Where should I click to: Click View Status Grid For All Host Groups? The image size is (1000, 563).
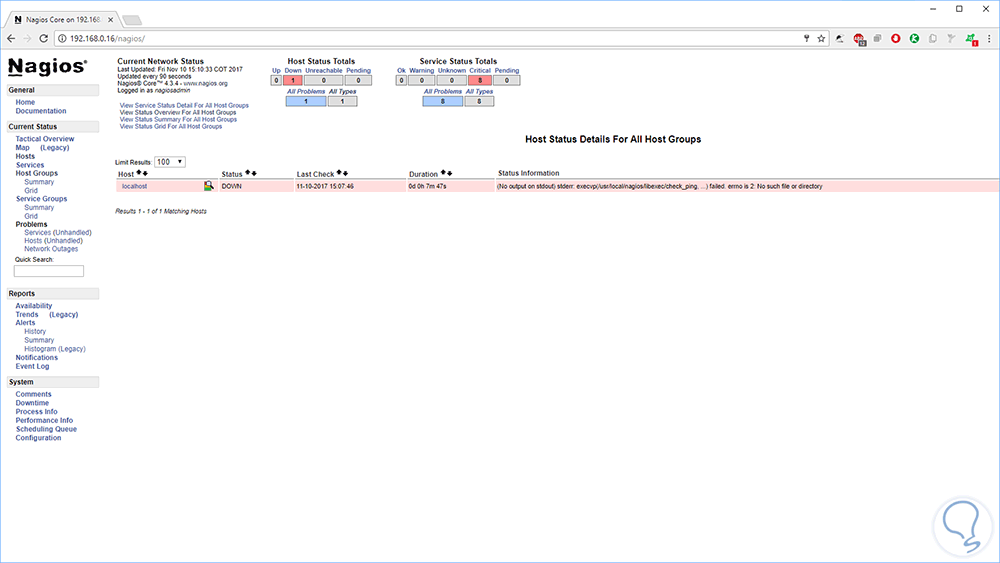point(170,126)
